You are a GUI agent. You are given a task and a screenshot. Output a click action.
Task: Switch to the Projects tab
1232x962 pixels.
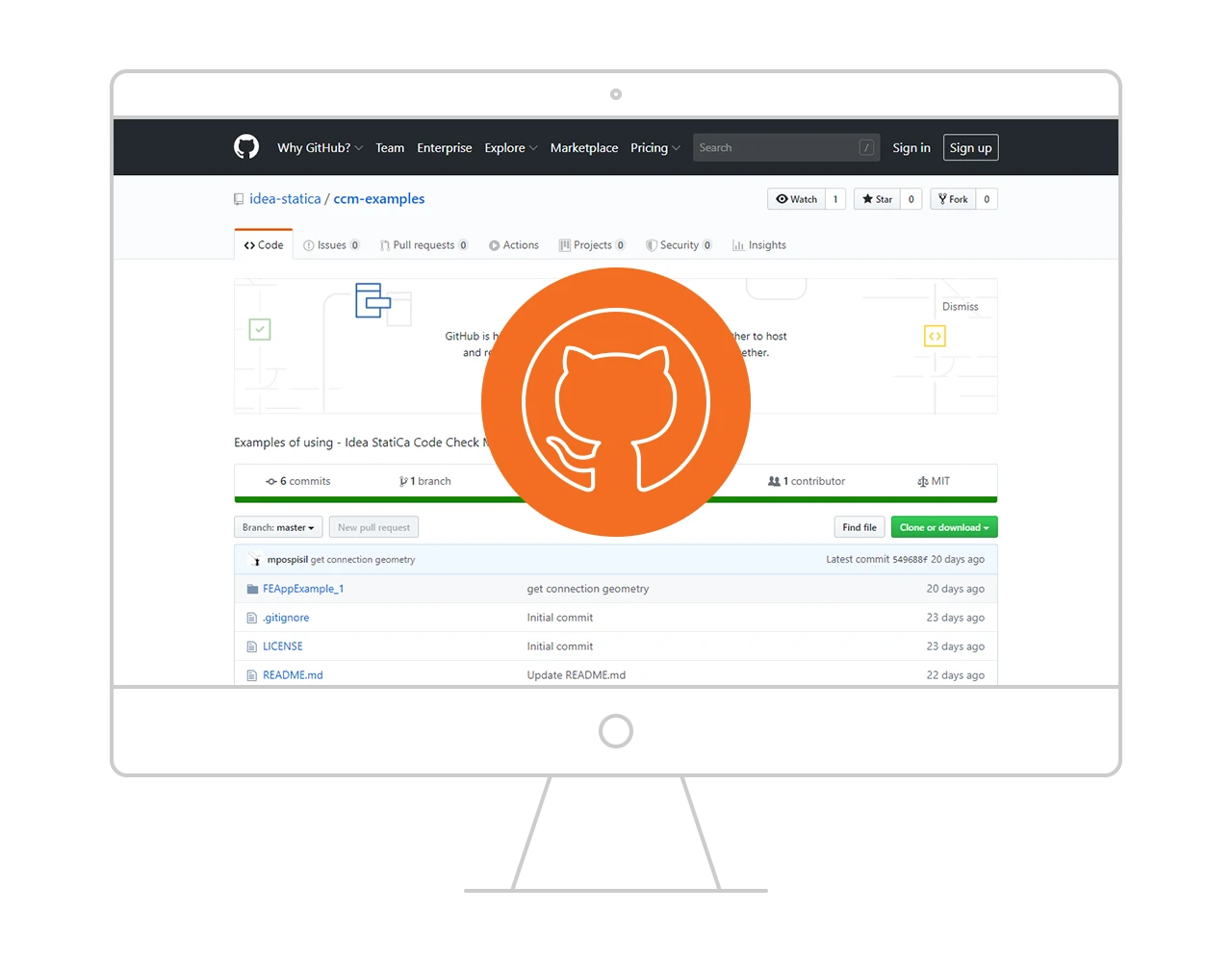pos(592,245)
